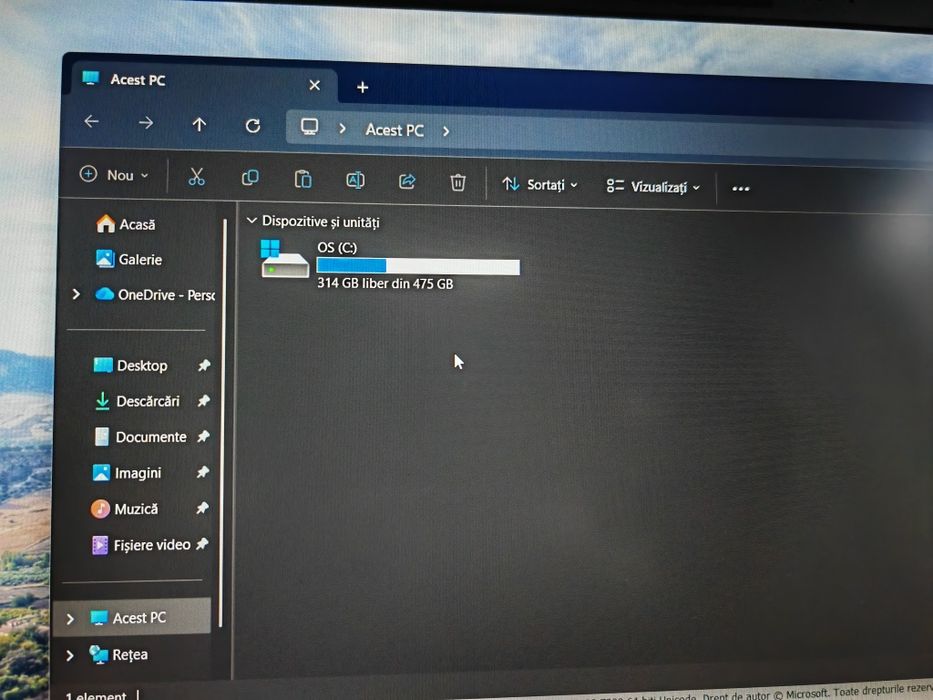933x700 pixels.
Task: Open the Vizualizați dropdown
Action: click(x=653, y=187)
